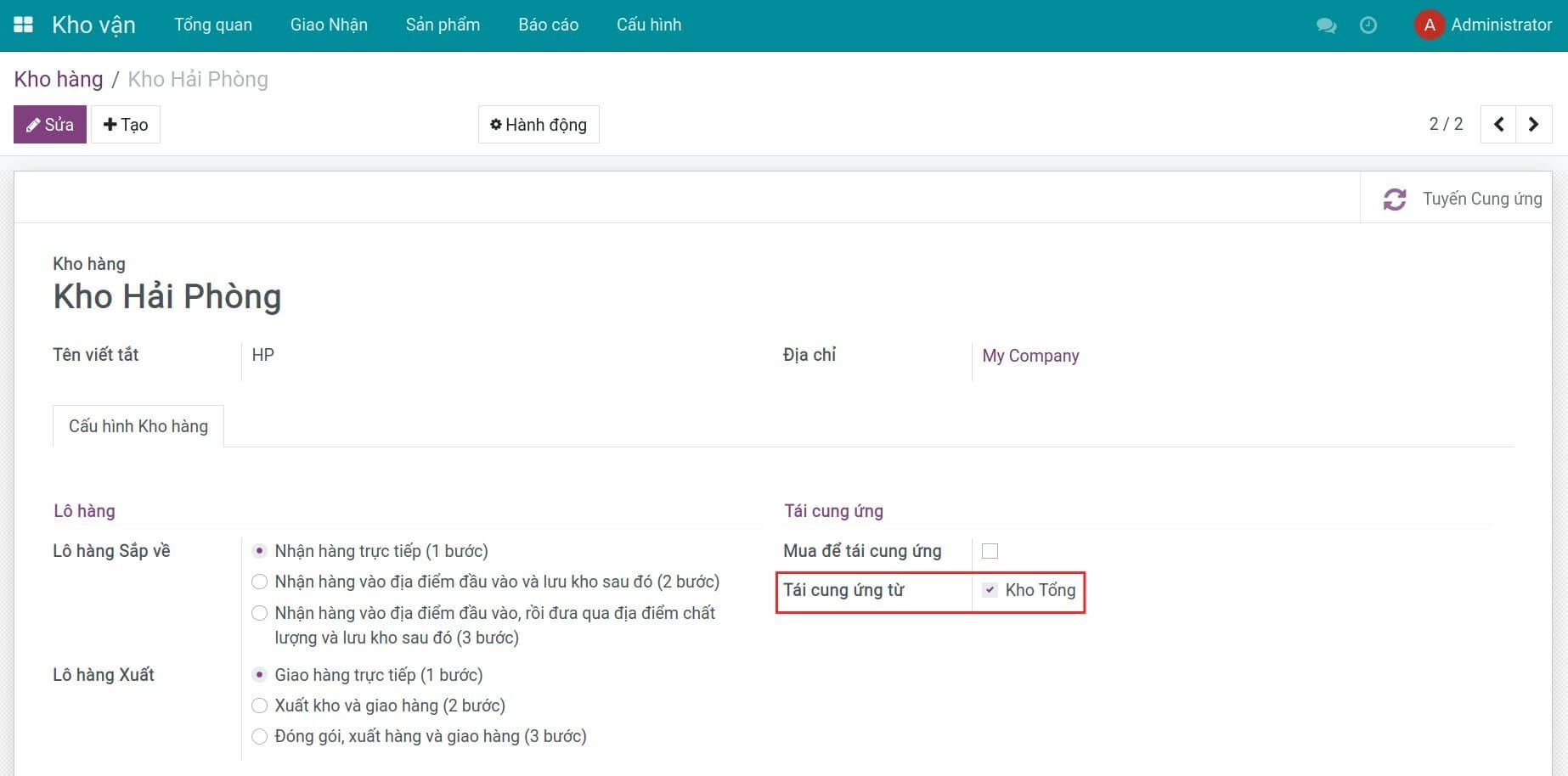Open the apps grid menu

pos(23,24)
